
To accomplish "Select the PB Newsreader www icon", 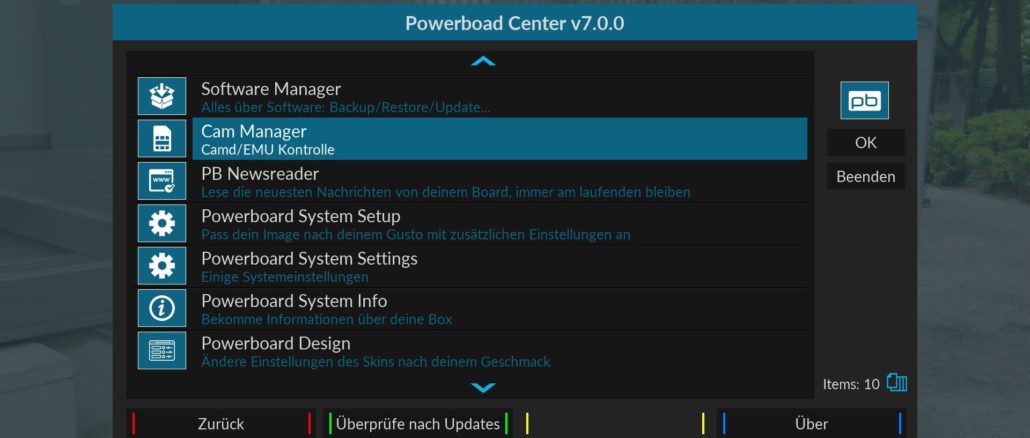I will coord(162,181).
